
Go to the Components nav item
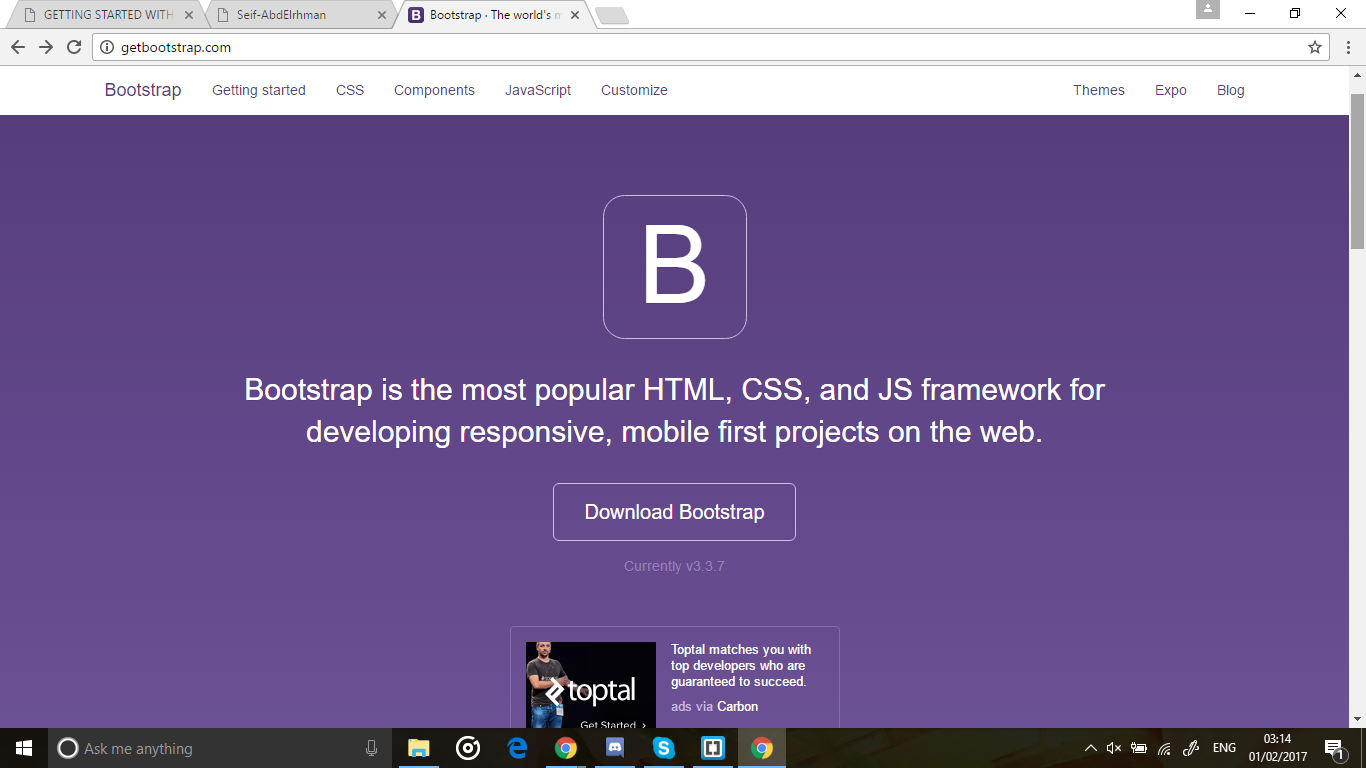(434, 90)
